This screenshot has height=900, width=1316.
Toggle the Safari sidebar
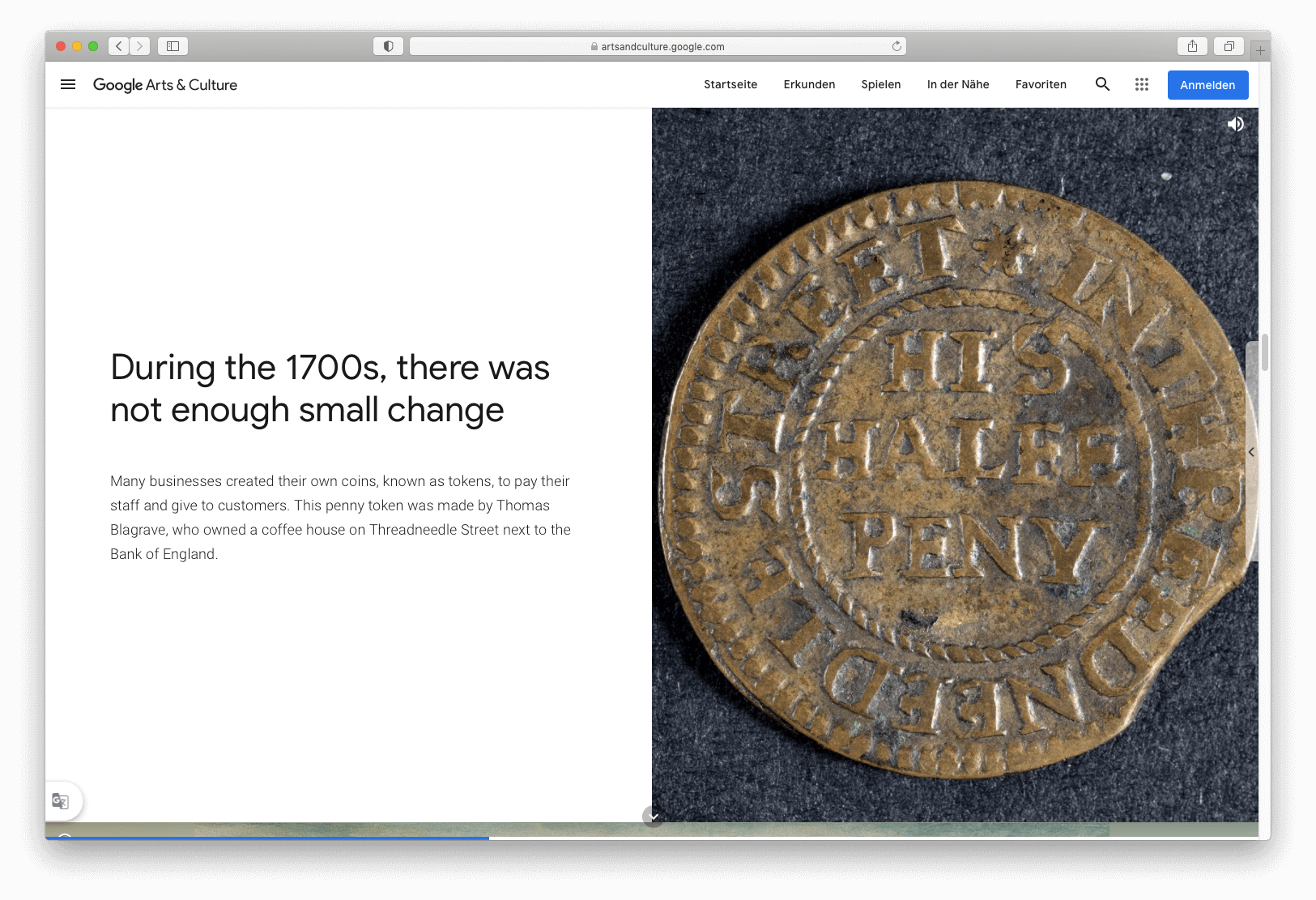(172, 46)
